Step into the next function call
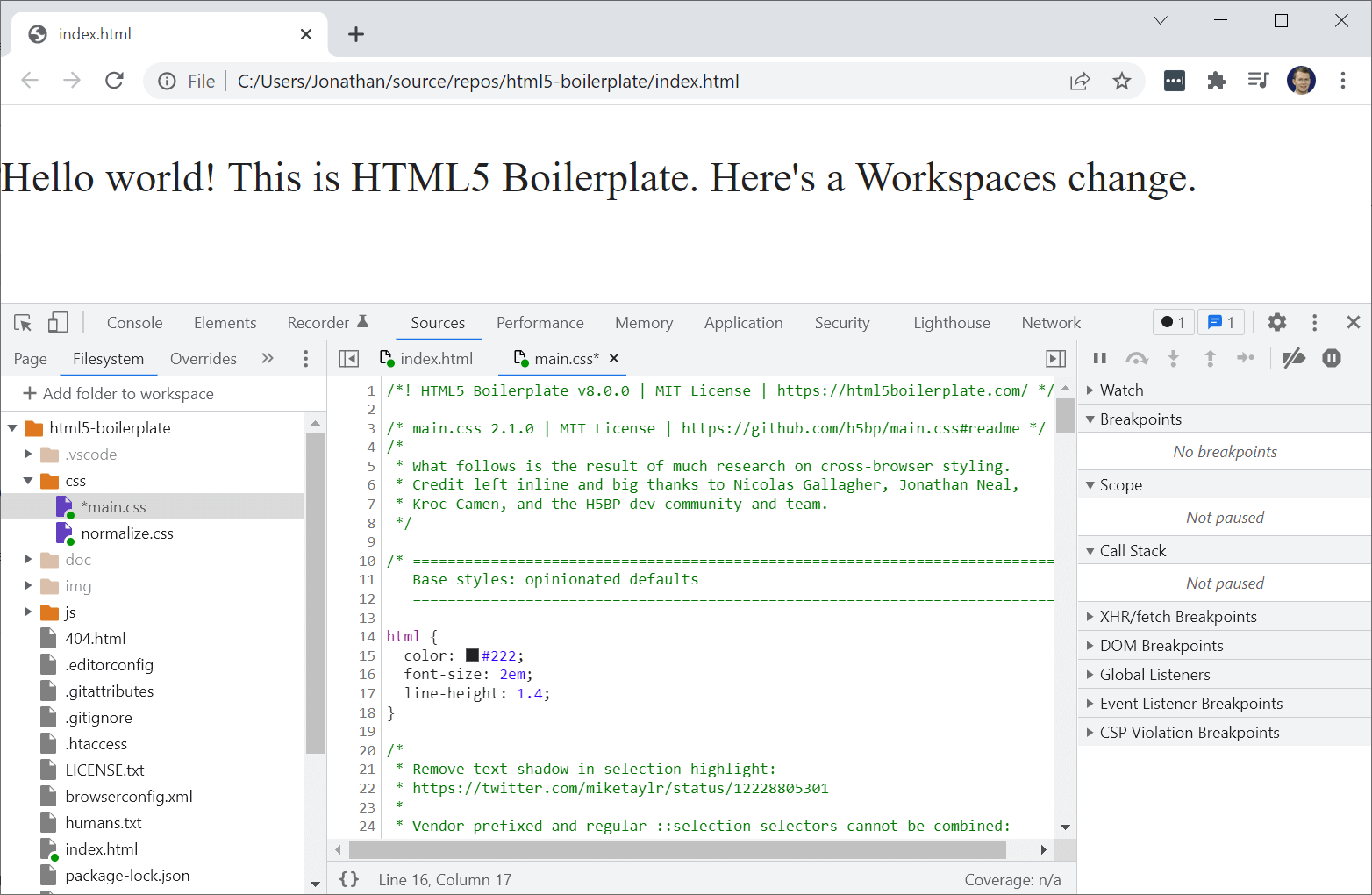 click(1174, 358)
